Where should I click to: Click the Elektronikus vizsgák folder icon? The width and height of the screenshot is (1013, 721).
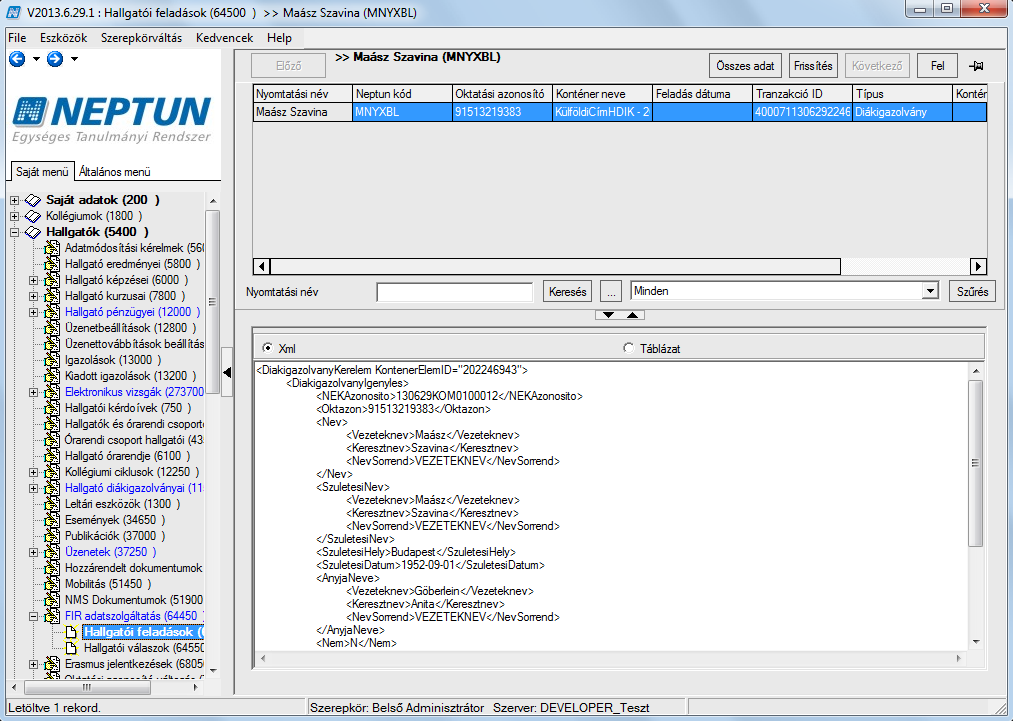(52, 392)
